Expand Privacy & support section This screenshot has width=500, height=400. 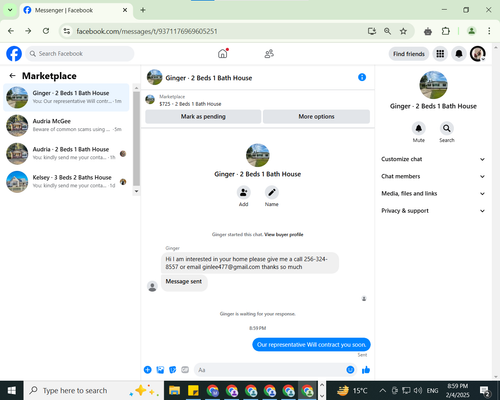pos(433,211)
